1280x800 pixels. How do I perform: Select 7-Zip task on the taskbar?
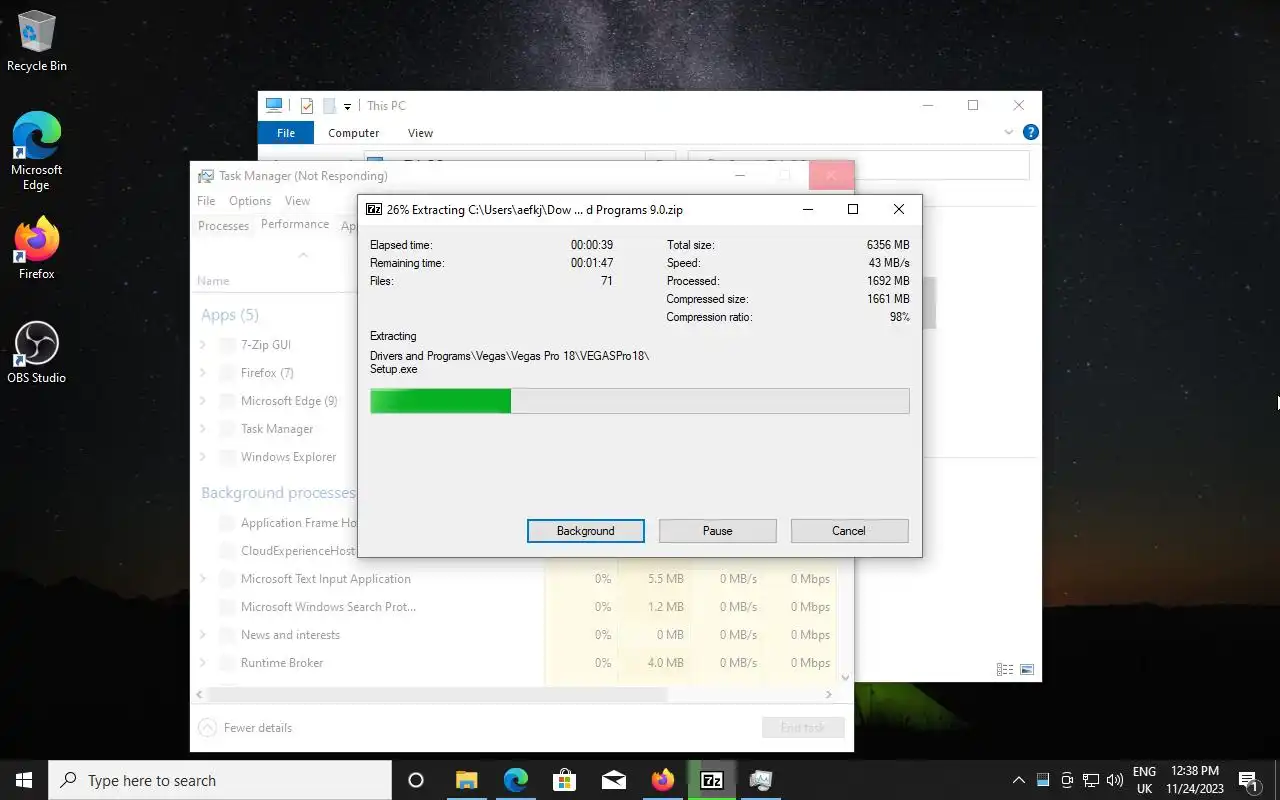[x=712, y=780]
